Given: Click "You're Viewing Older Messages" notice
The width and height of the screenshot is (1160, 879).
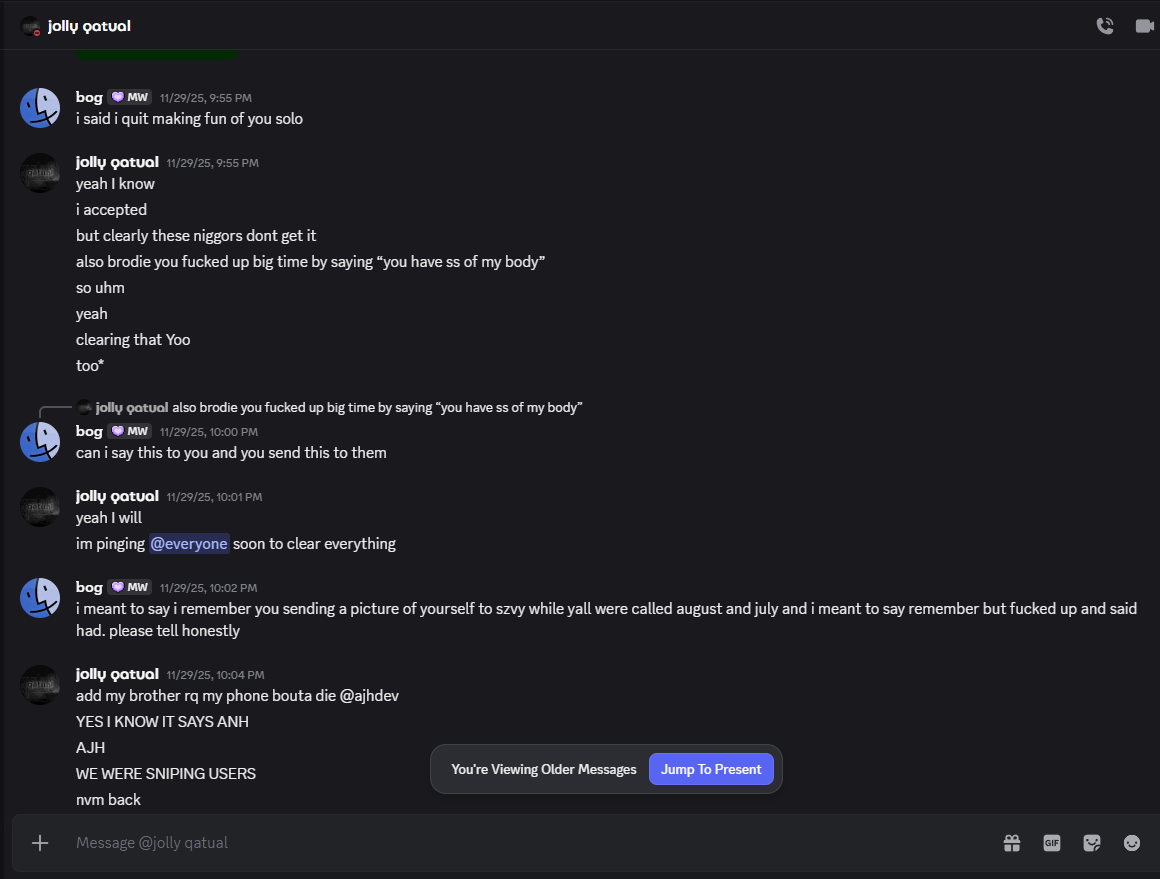Looking at the screenshot, I should 543,769.
